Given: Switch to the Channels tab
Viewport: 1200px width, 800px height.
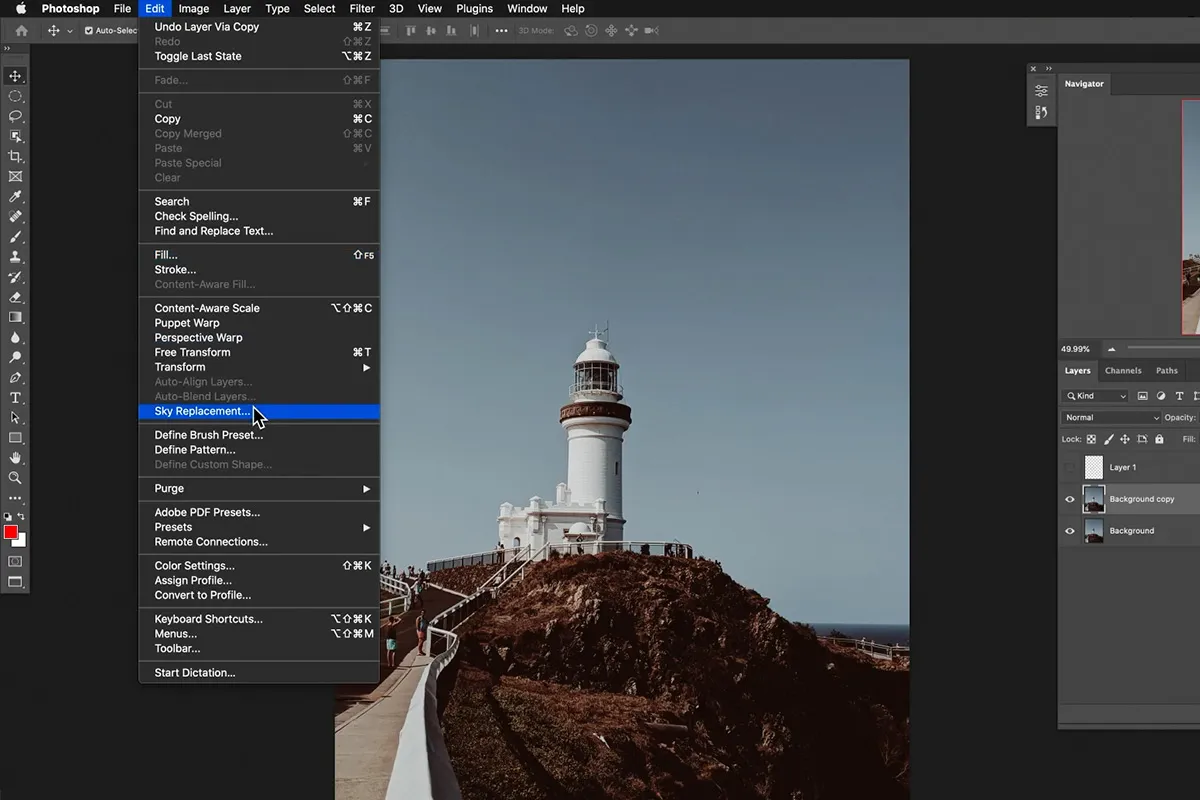Looking at the screenshot, I should point(1122,370).
